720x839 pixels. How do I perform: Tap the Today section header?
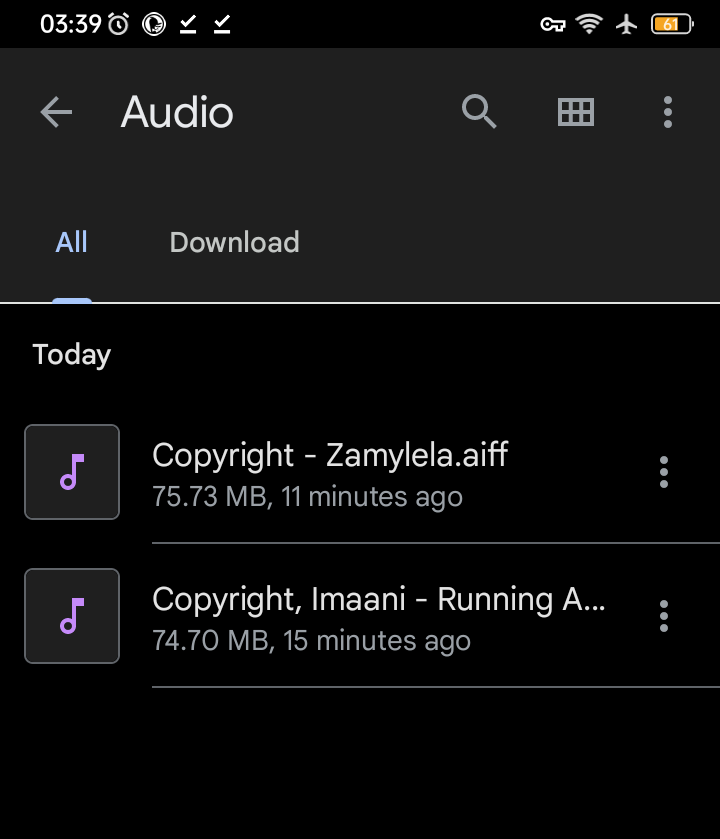pos(72,355)
